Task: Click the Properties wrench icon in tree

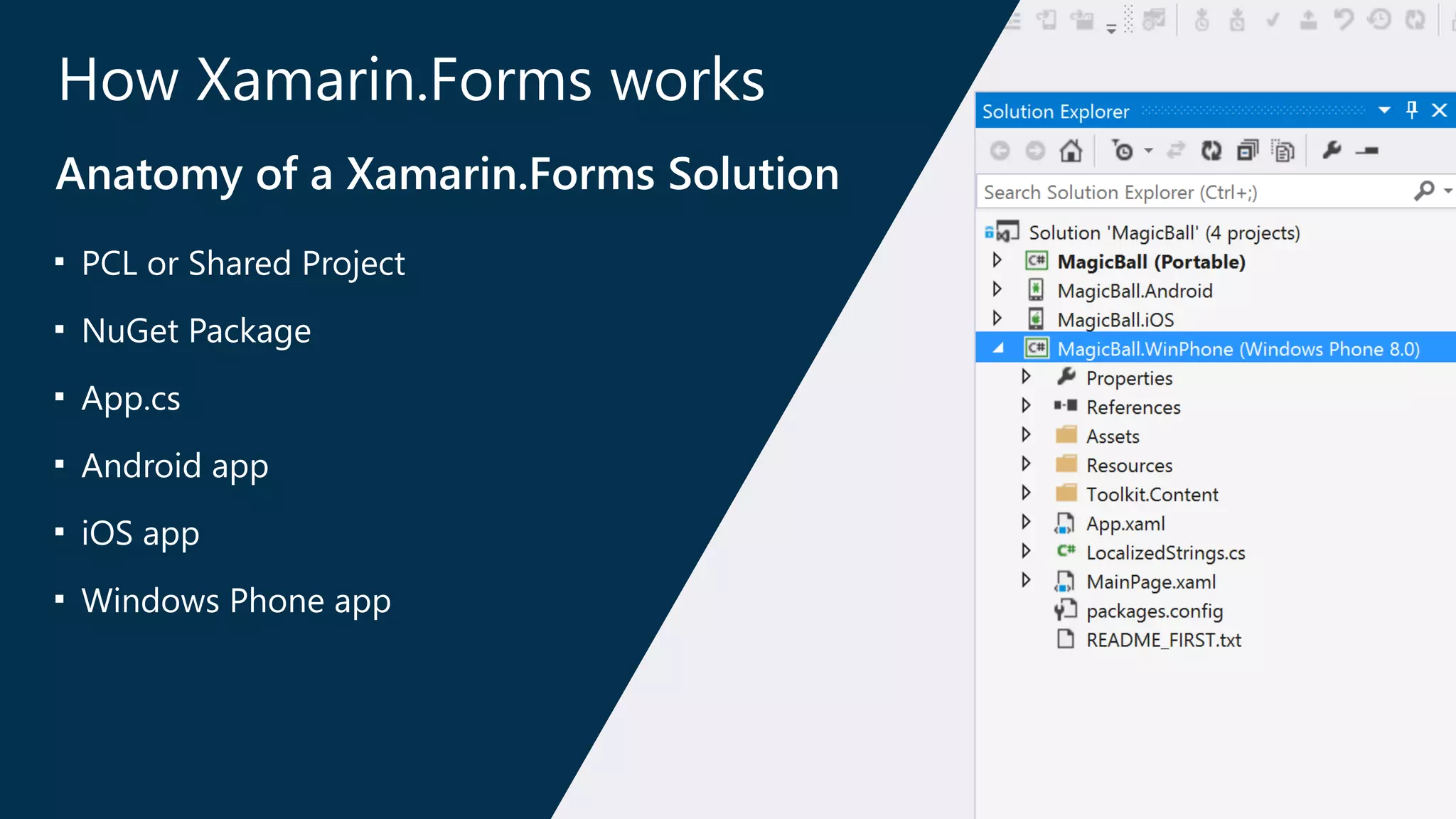Action: tap(1066, 376)
